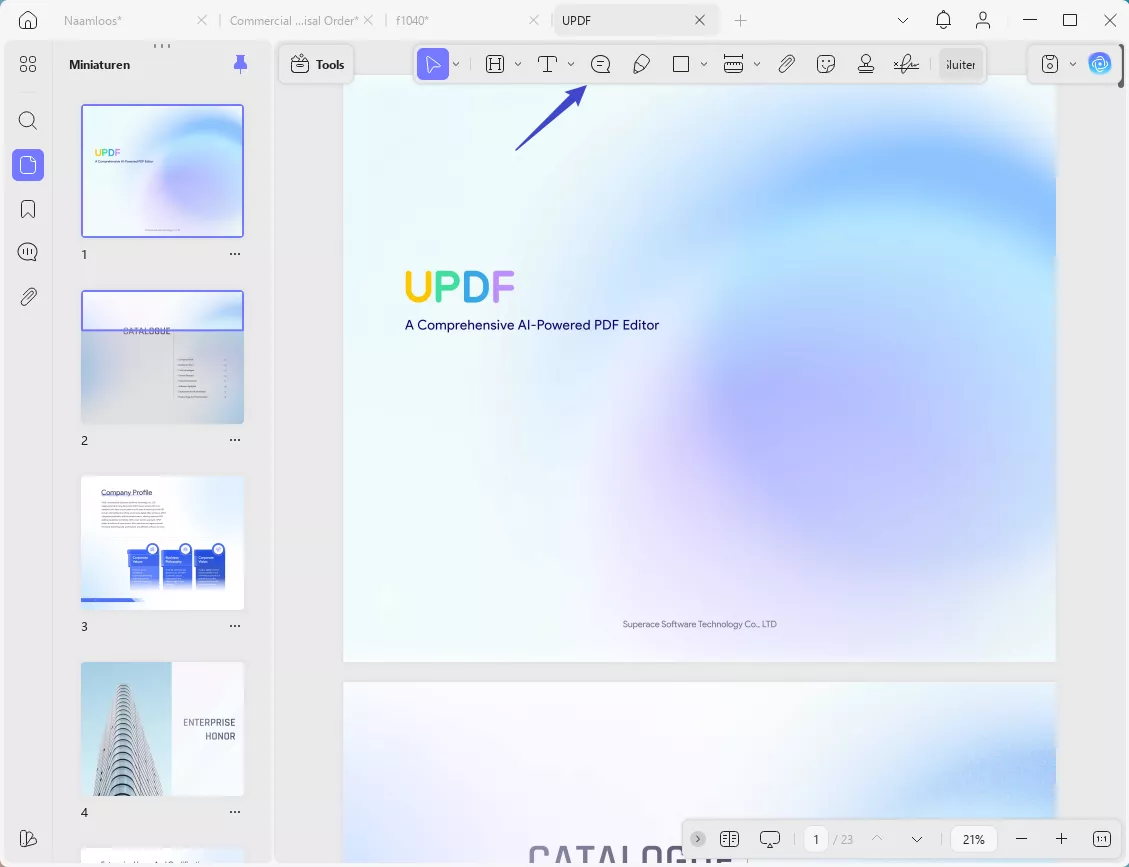This screenshot has height=867, width=1129.
Task: Select the cursor selection tool
Action: pos(433,64)
